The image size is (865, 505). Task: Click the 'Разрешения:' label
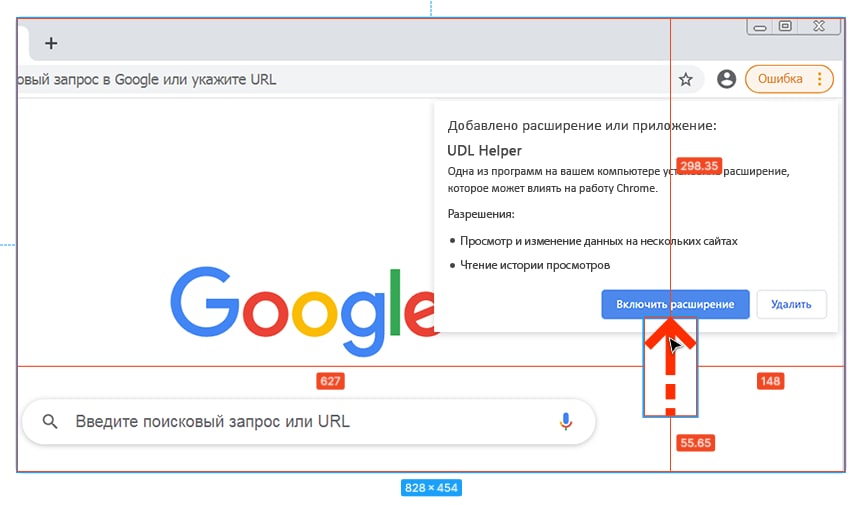481,214
